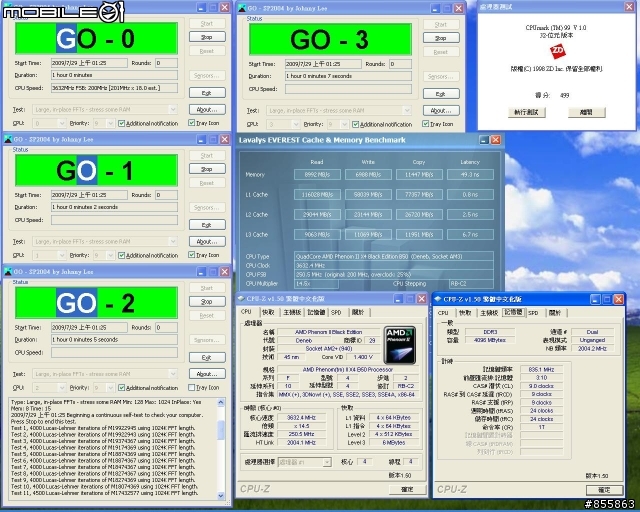The width and height of the screenshot is (640, 512).
Task: Click GO - 2 window title icon
Action: point(8,272)
